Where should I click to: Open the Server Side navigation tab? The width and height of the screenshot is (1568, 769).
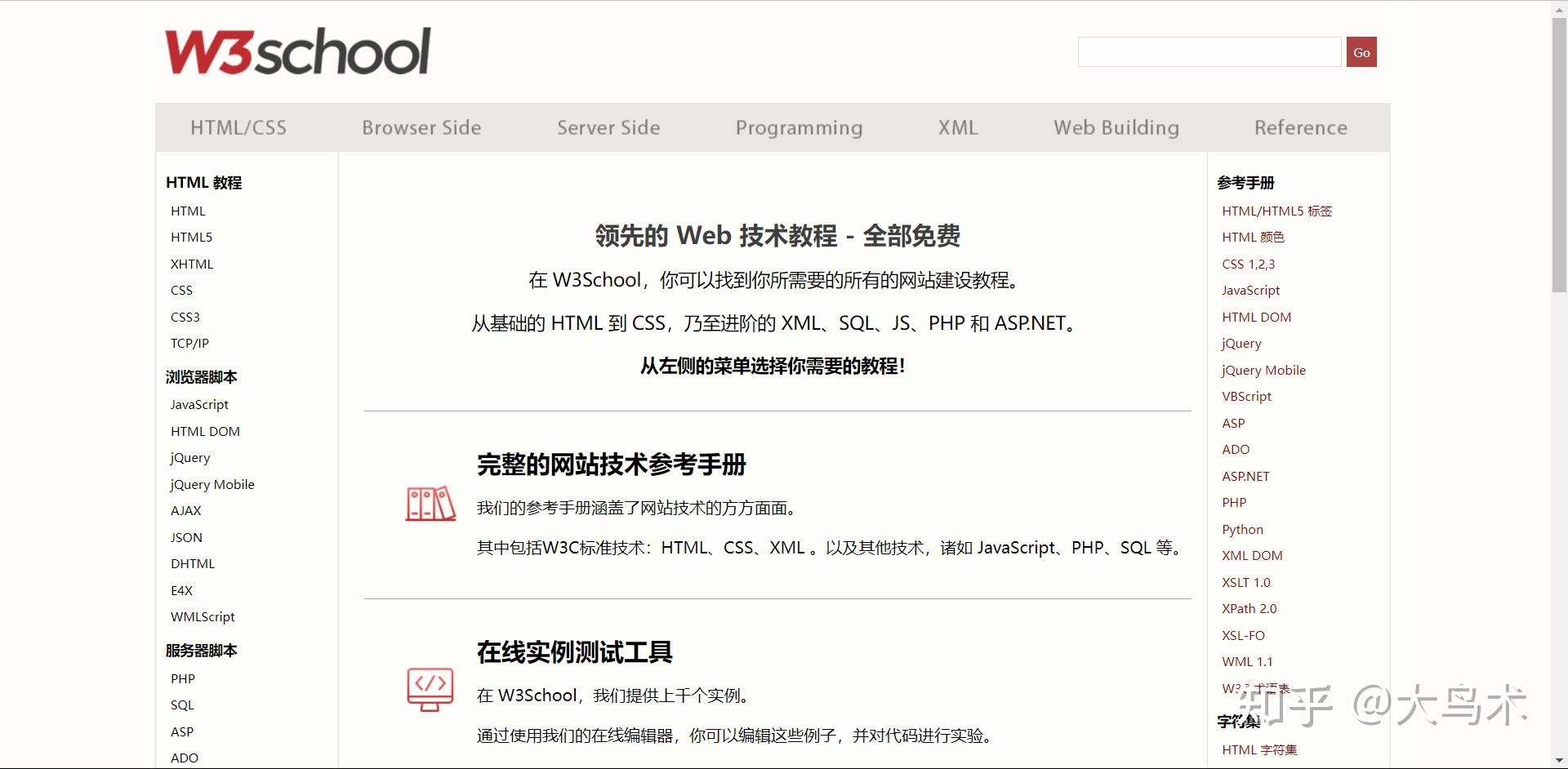(x=608, y=127)
